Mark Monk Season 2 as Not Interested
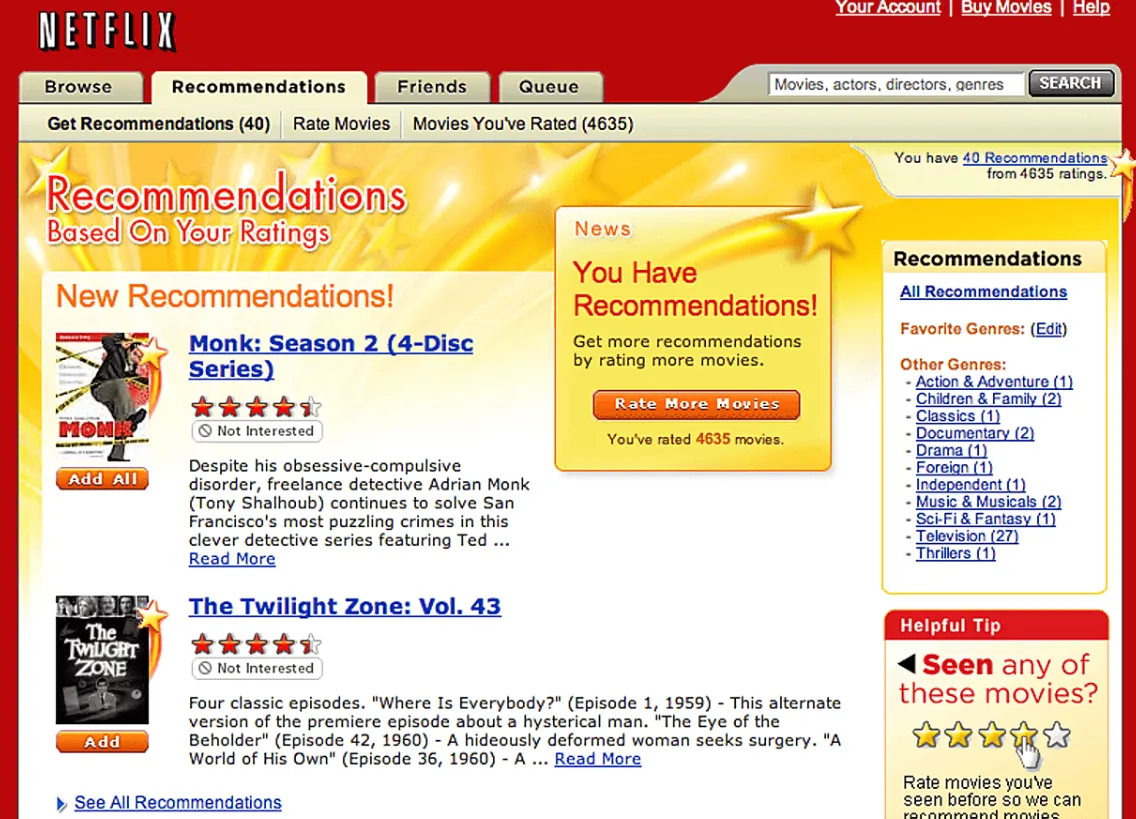 [x=257, y=431]
